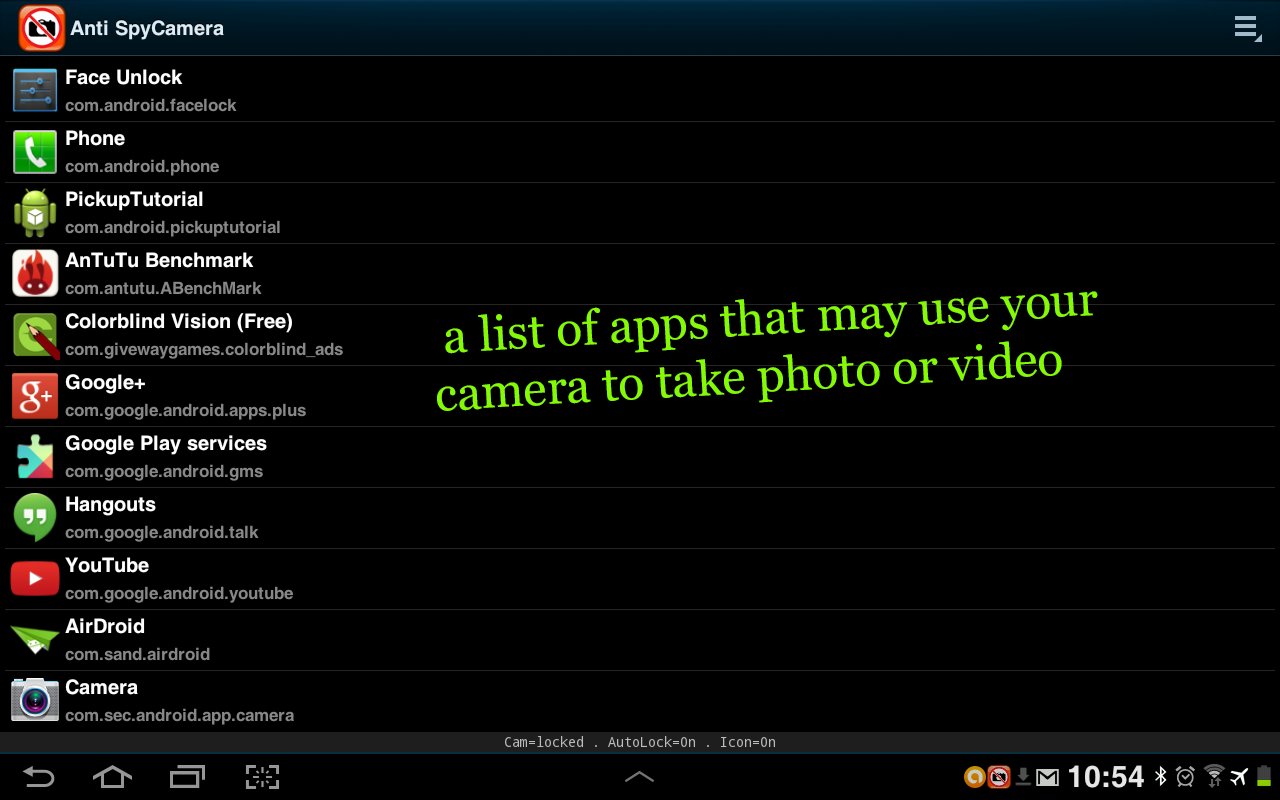Expand the center up-chevron in the navigation bar
The image size is (1280, 800).
[x=639, y=777]
